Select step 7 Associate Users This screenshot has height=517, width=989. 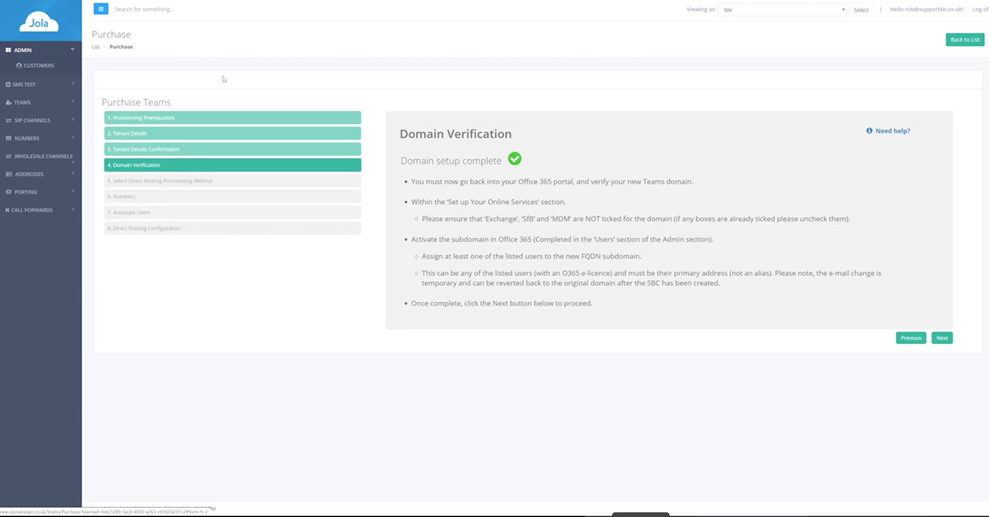coord(233,212)
